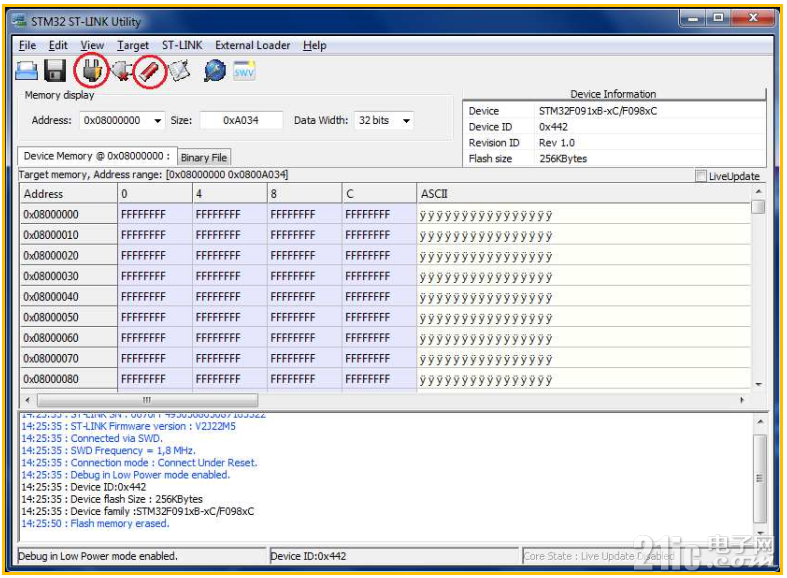
Task: Click the column 8 header
Action: click(x=305, y=194)
